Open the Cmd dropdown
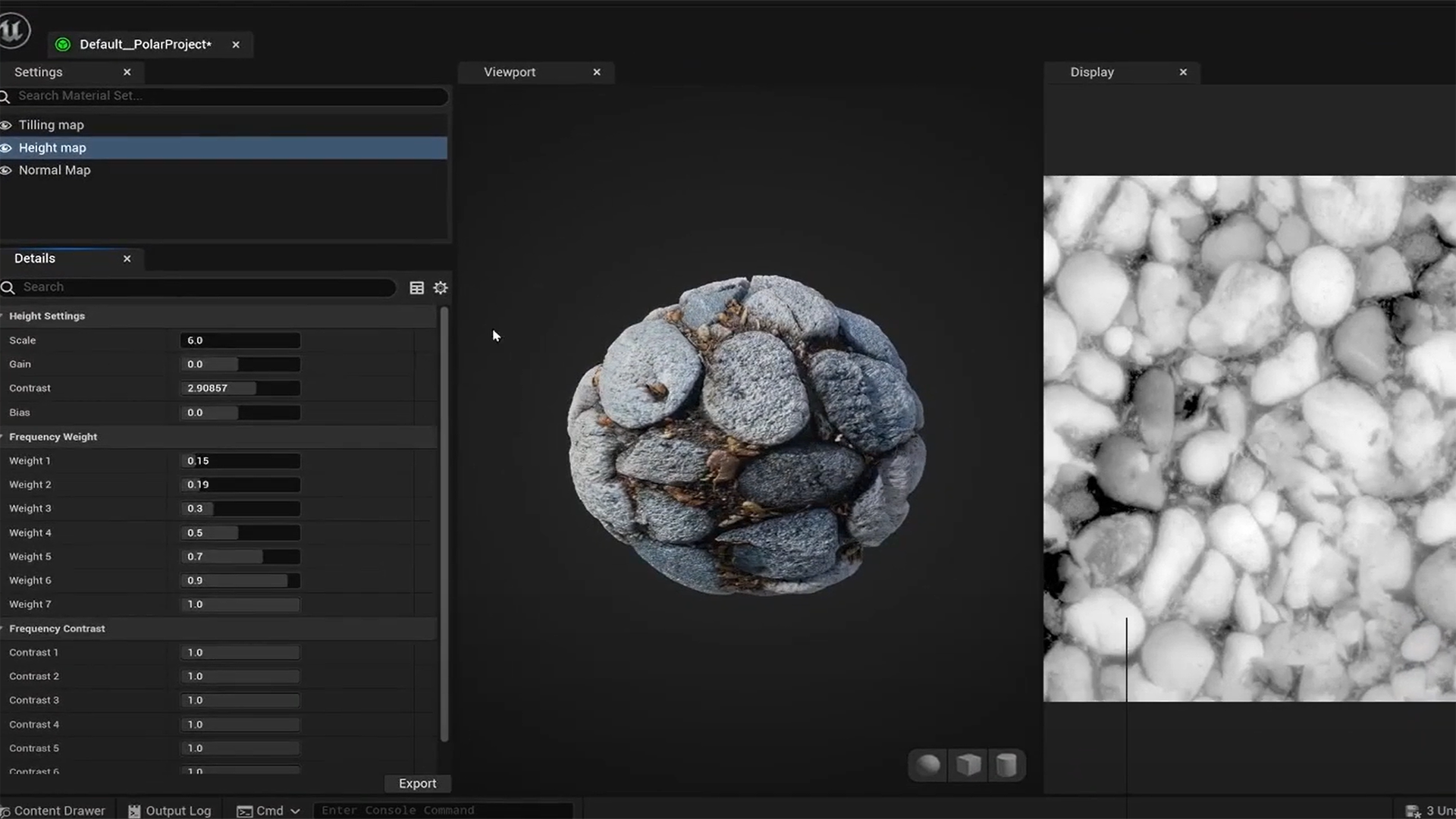Image resolution: width=1456 pixels, height=819 pixels. 268,811
